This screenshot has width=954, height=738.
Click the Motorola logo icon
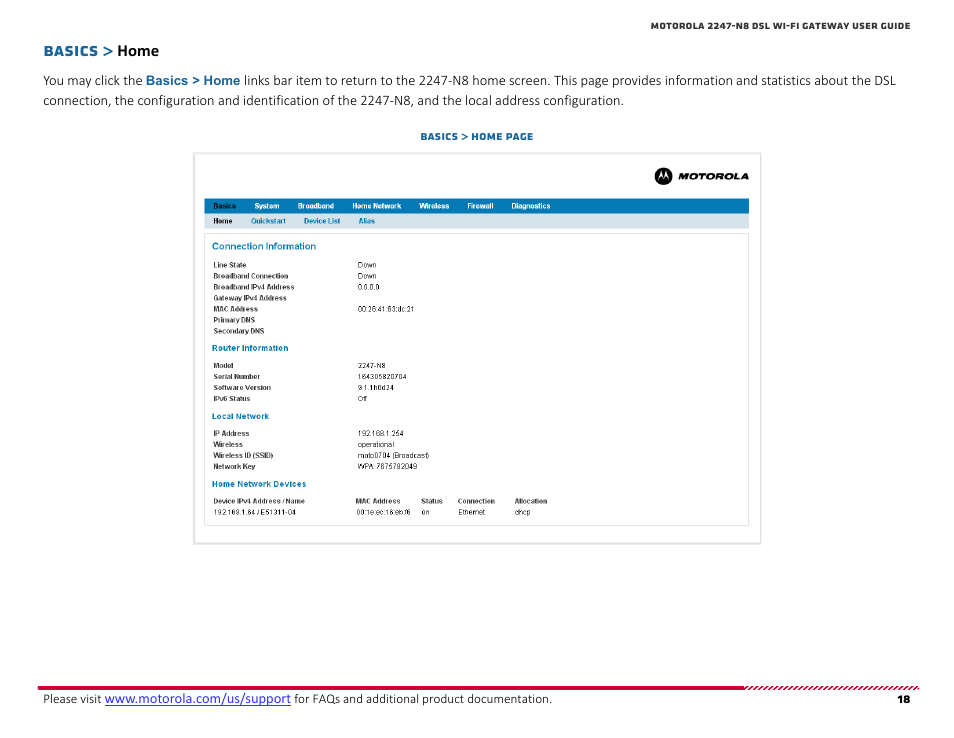(x=663, y=176)
